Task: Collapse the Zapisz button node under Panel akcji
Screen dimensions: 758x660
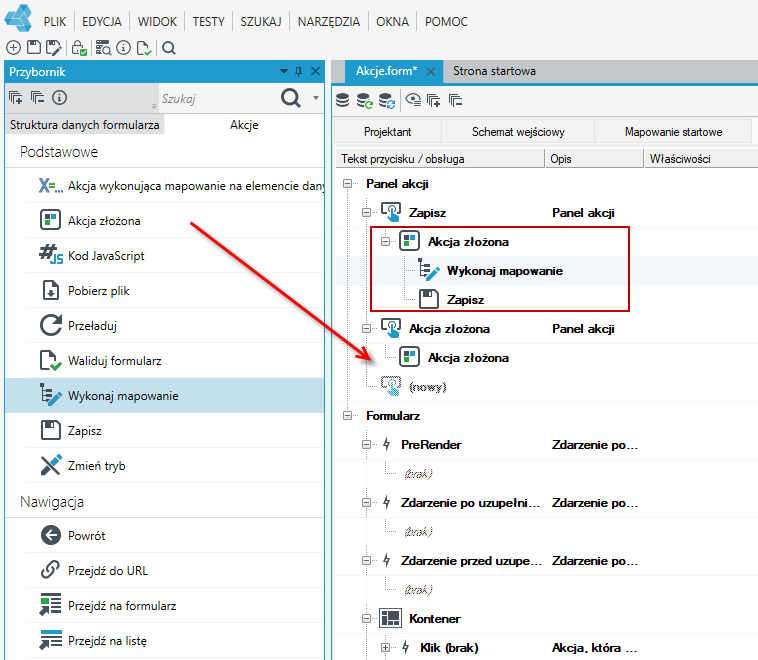Action: pyautogui.click(x=366, y=213)
